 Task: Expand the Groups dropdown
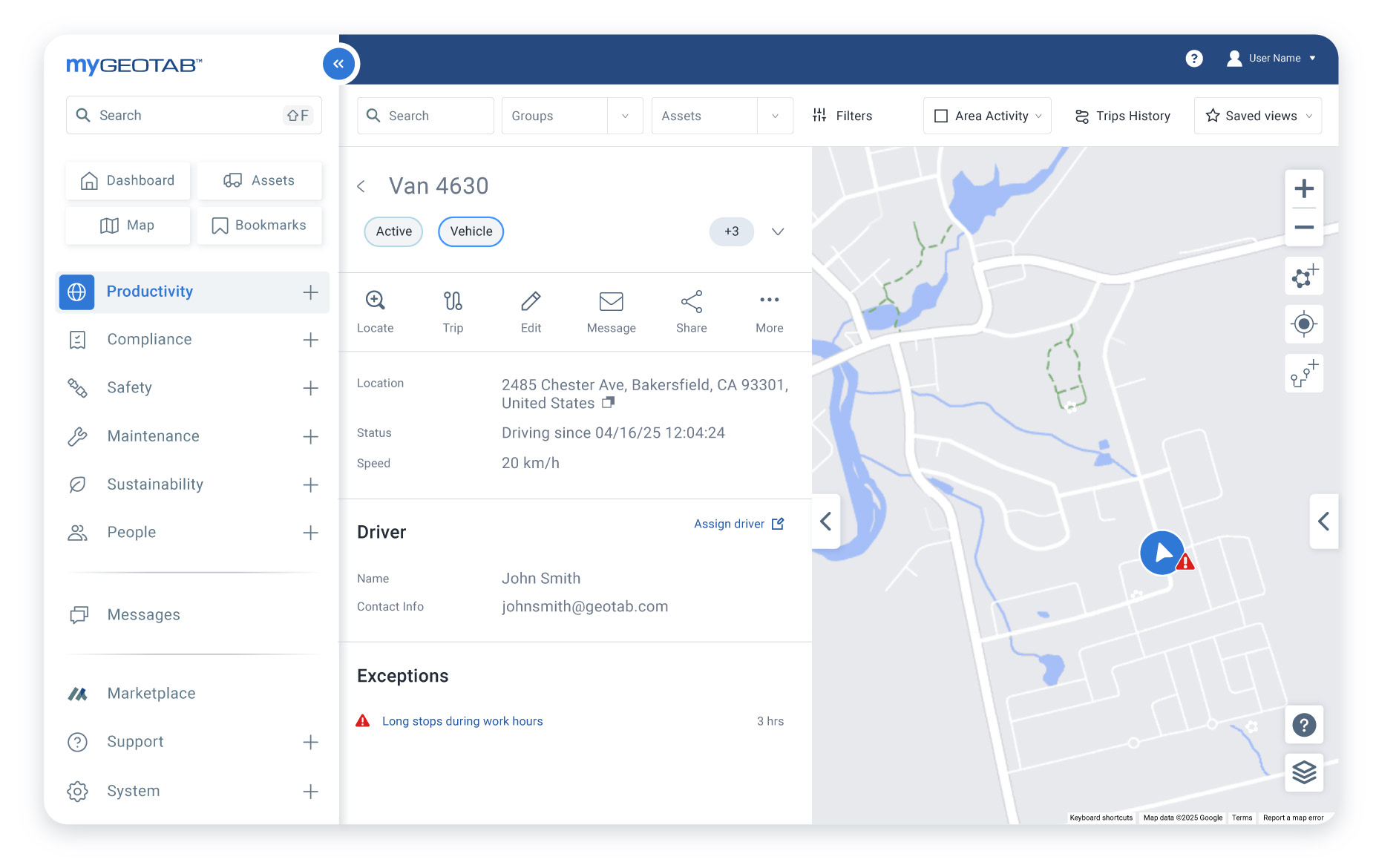click(x=624, y=116)
